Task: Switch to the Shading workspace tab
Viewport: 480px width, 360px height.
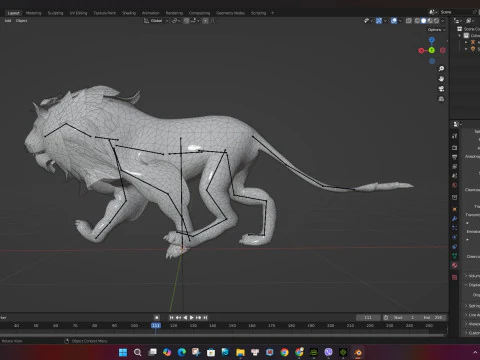Action: [129, 13]
